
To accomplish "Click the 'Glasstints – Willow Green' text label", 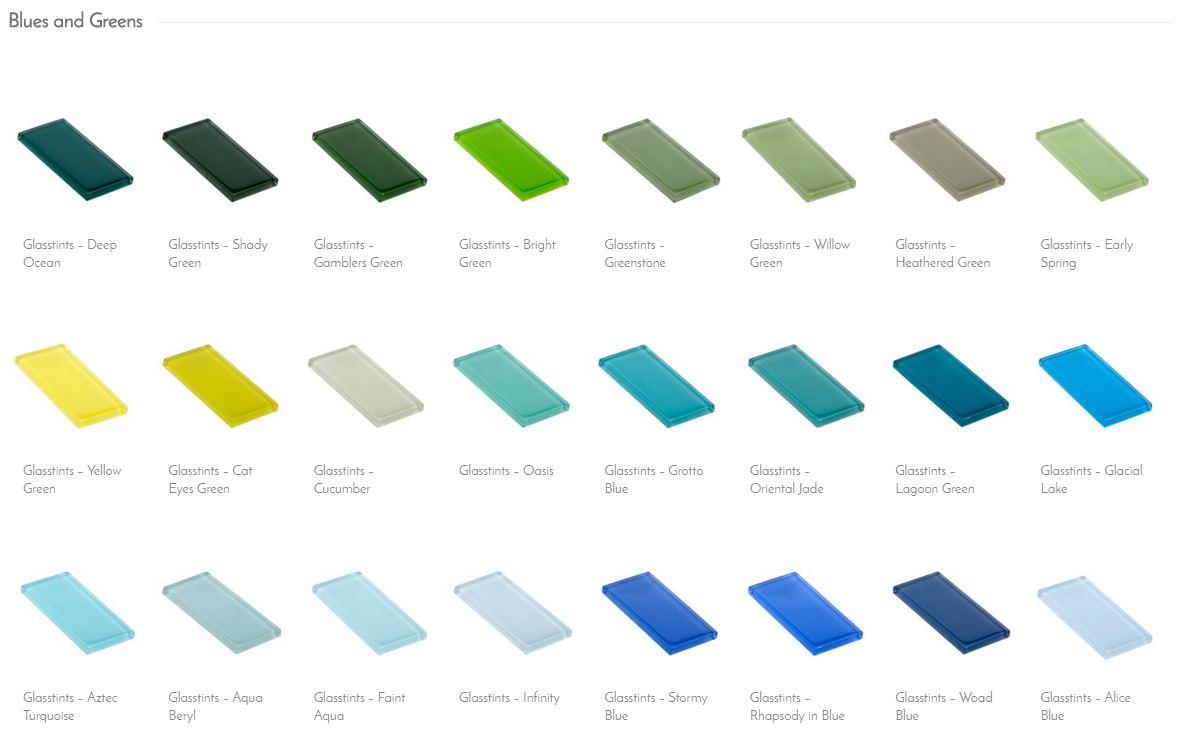I will (x=799, y=253).
